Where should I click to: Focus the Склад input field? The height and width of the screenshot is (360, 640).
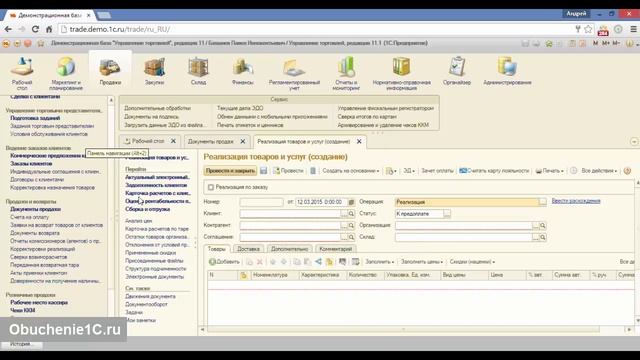click(x=463, y=237)
